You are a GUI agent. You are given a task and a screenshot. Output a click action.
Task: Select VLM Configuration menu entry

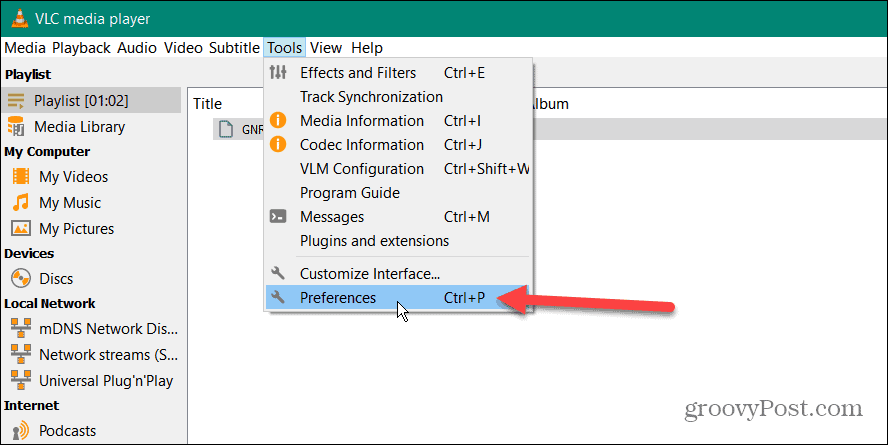(399, 169)
